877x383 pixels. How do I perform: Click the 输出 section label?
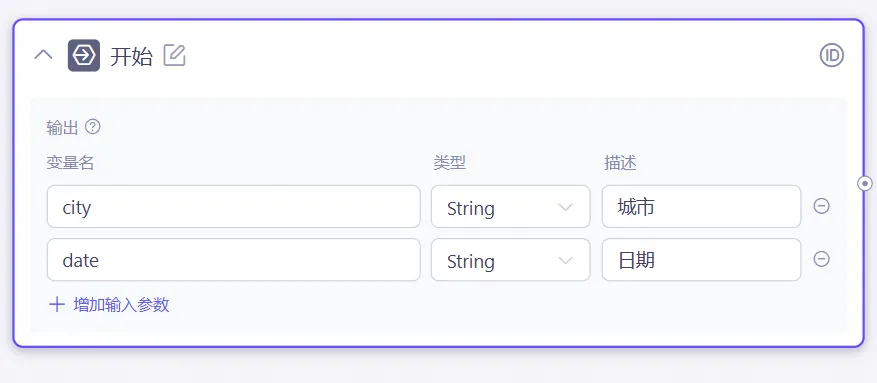(63, 127)
